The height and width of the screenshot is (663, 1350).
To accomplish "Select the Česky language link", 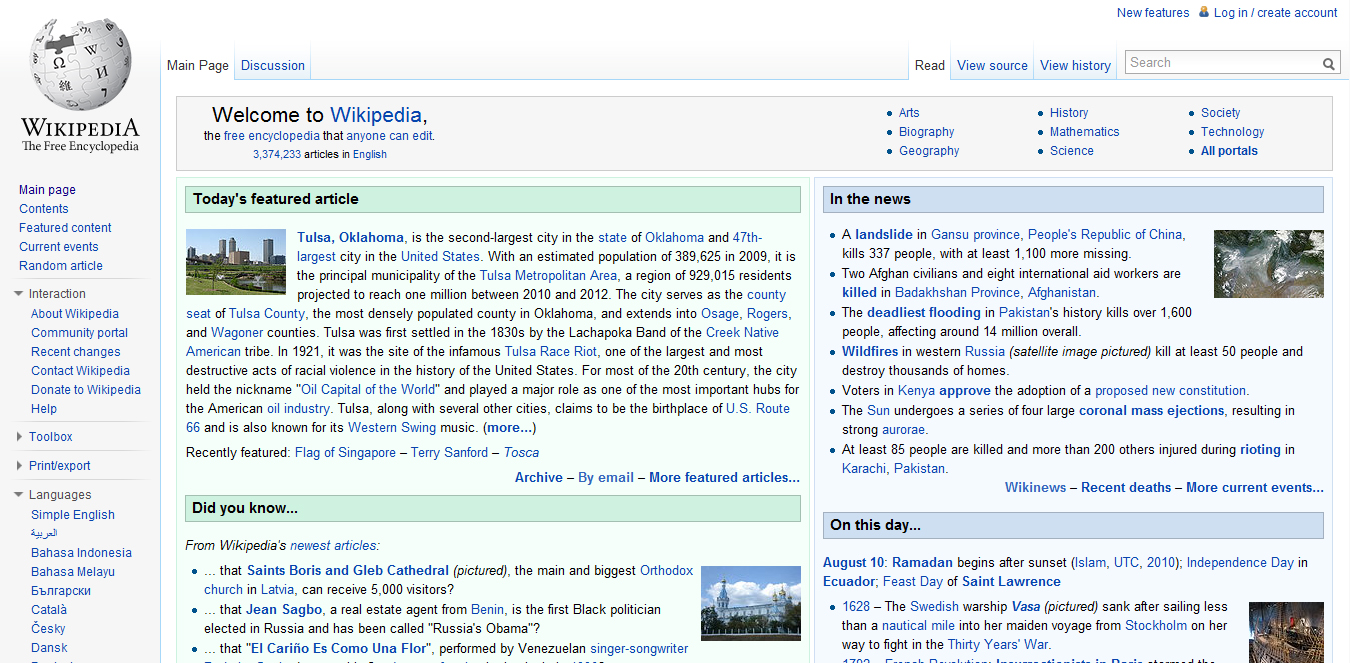I will point(48,629).
